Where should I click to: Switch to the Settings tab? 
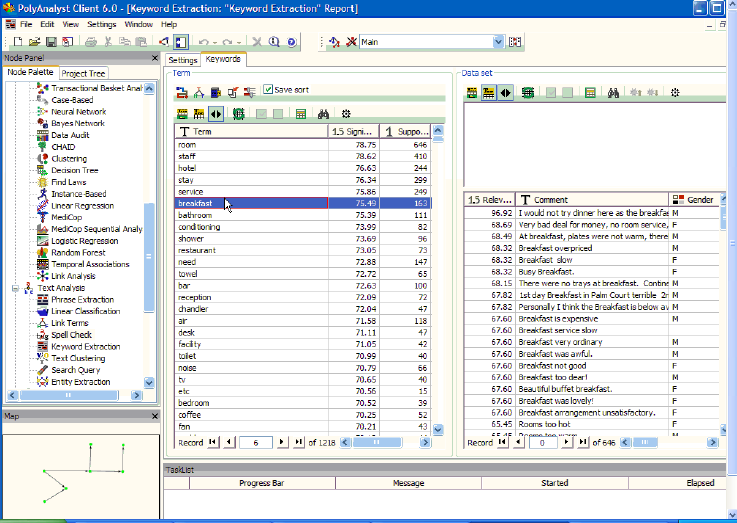[183, 60]
